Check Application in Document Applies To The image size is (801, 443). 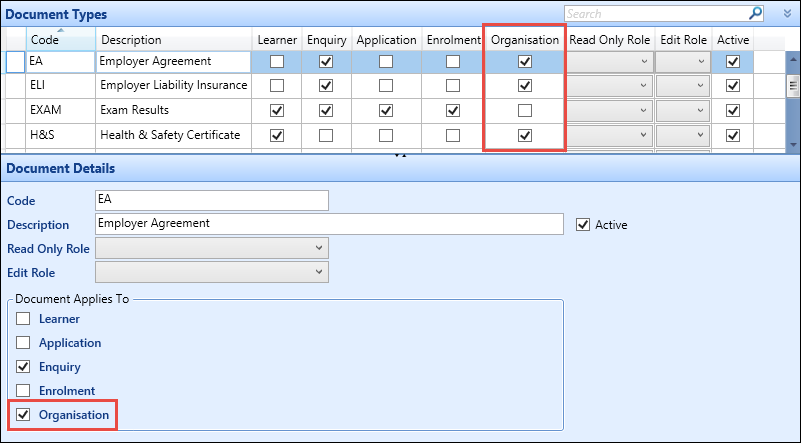pyautogui.click(x=23, y=343)
